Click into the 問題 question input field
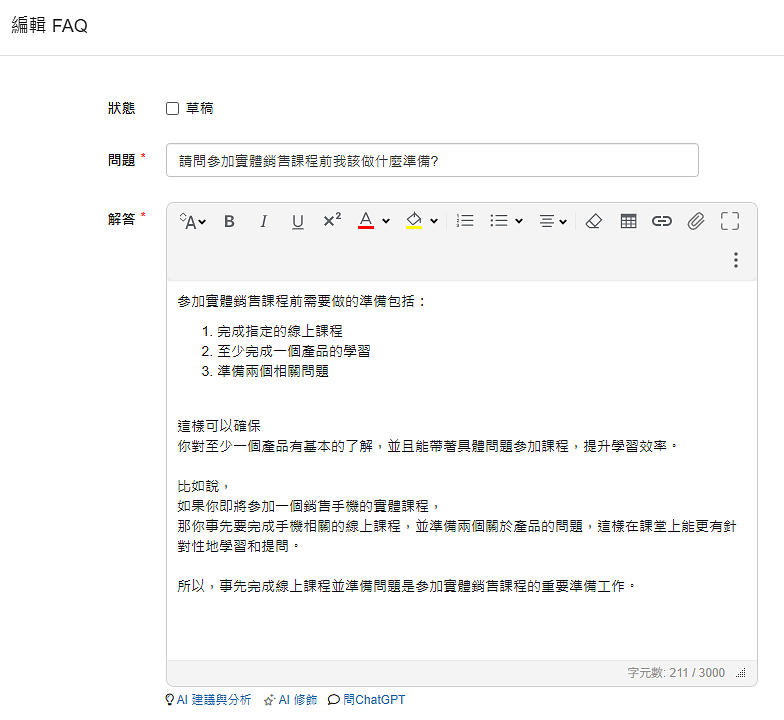 coord(432,160)
